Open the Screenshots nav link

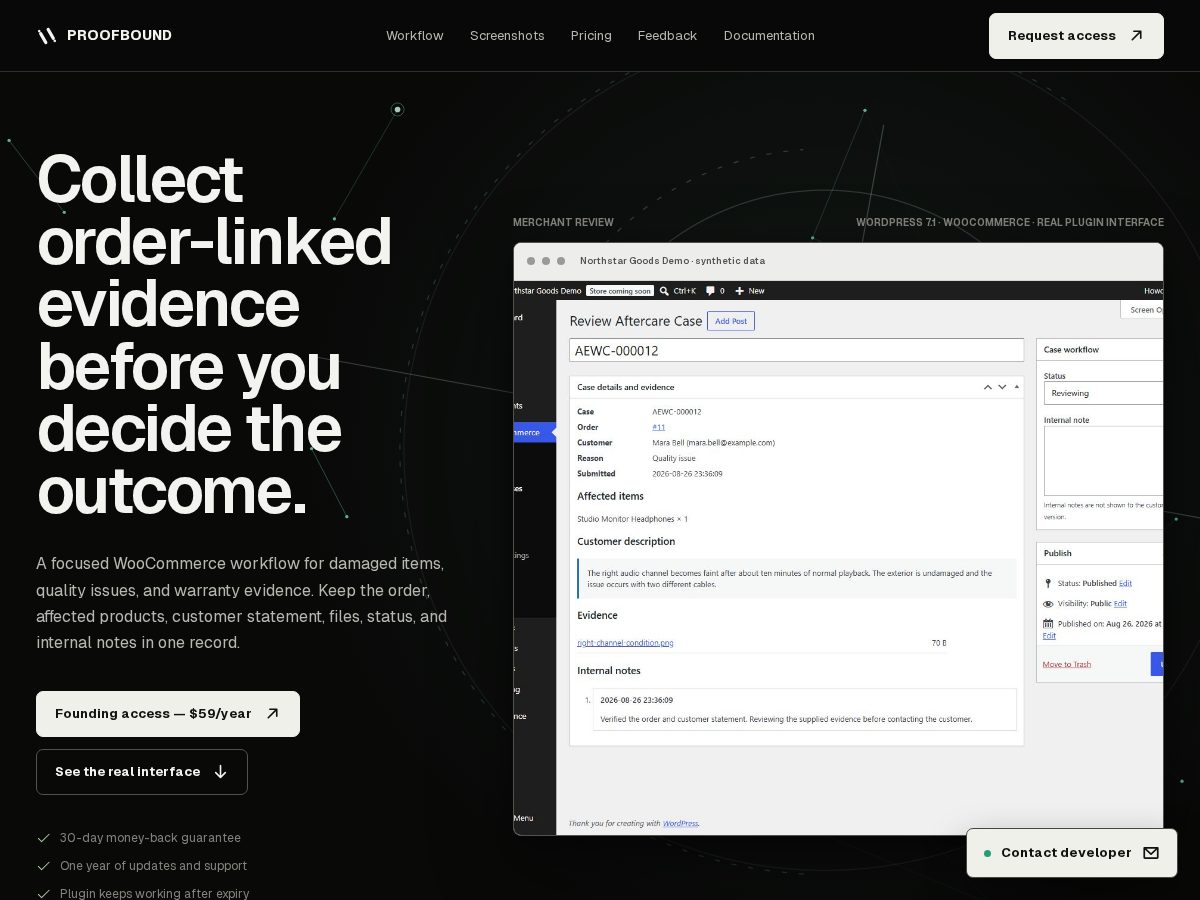tap(507, 36)
